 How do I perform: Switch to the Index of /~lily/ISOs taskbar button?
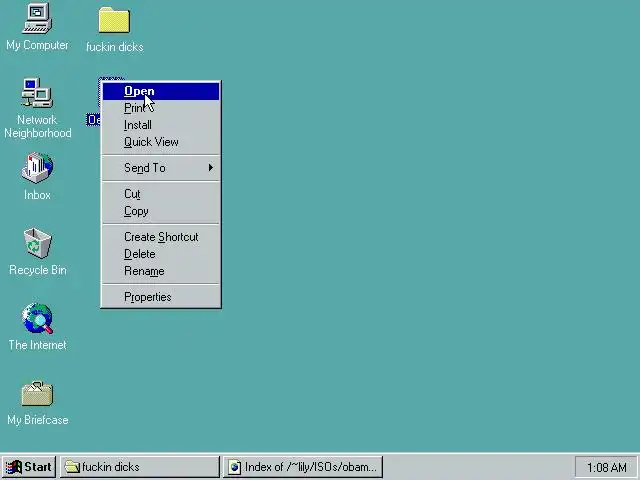click(303, 467)
